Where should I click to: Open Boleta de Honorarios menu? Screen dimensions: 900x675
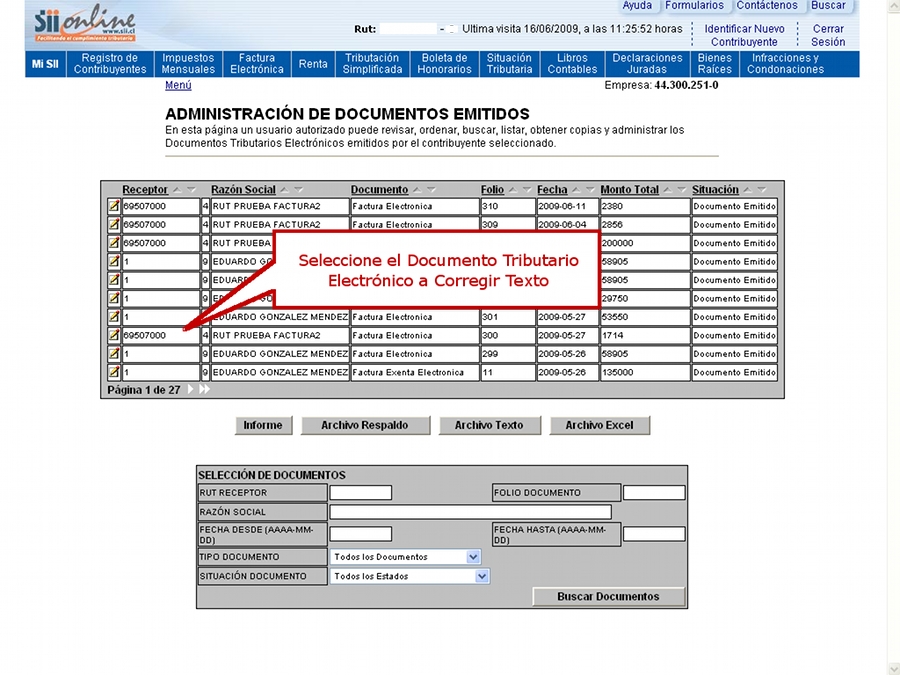[444, 64]
